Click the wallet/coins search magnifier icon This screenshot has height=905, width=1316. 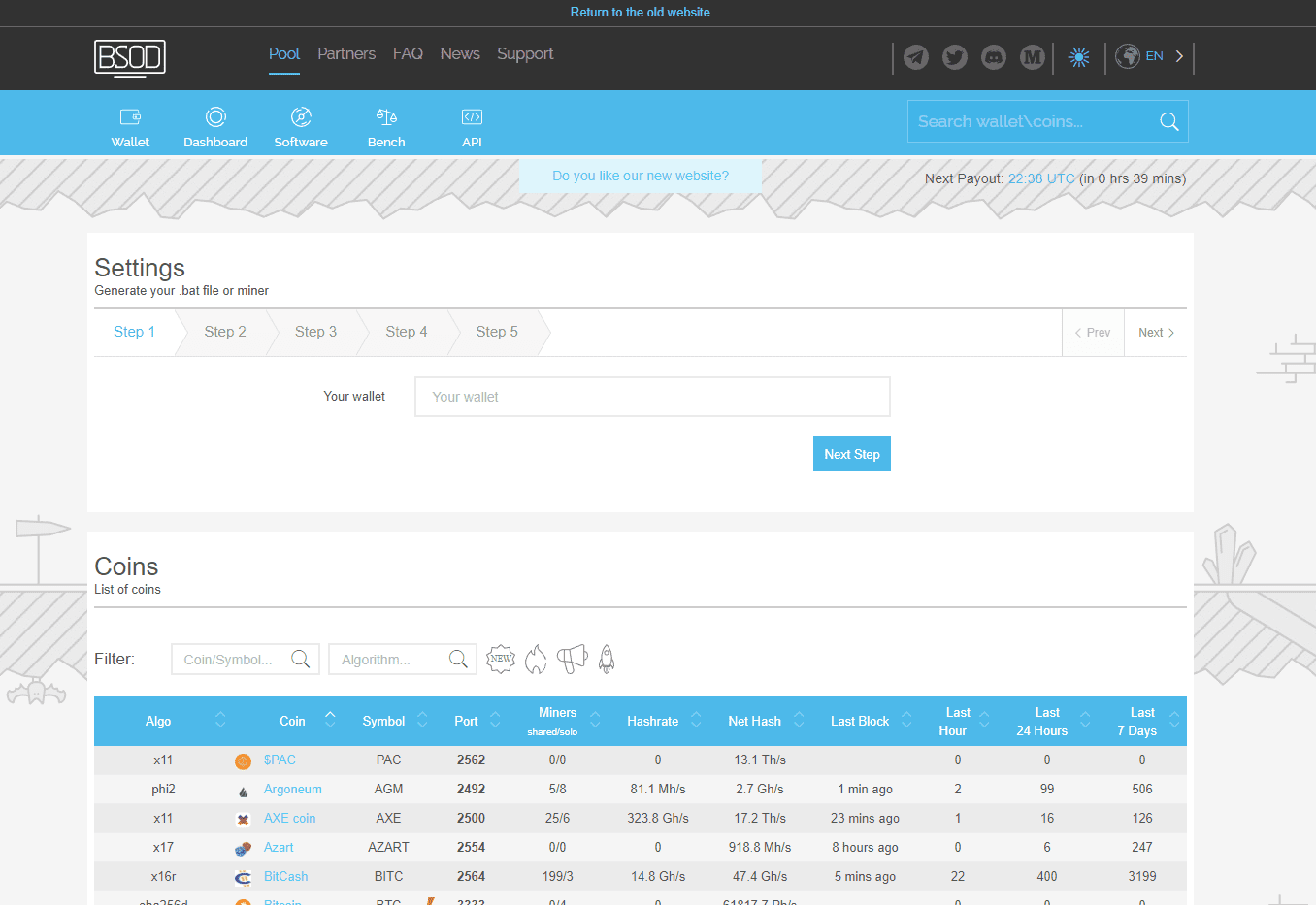[1169, 121]
